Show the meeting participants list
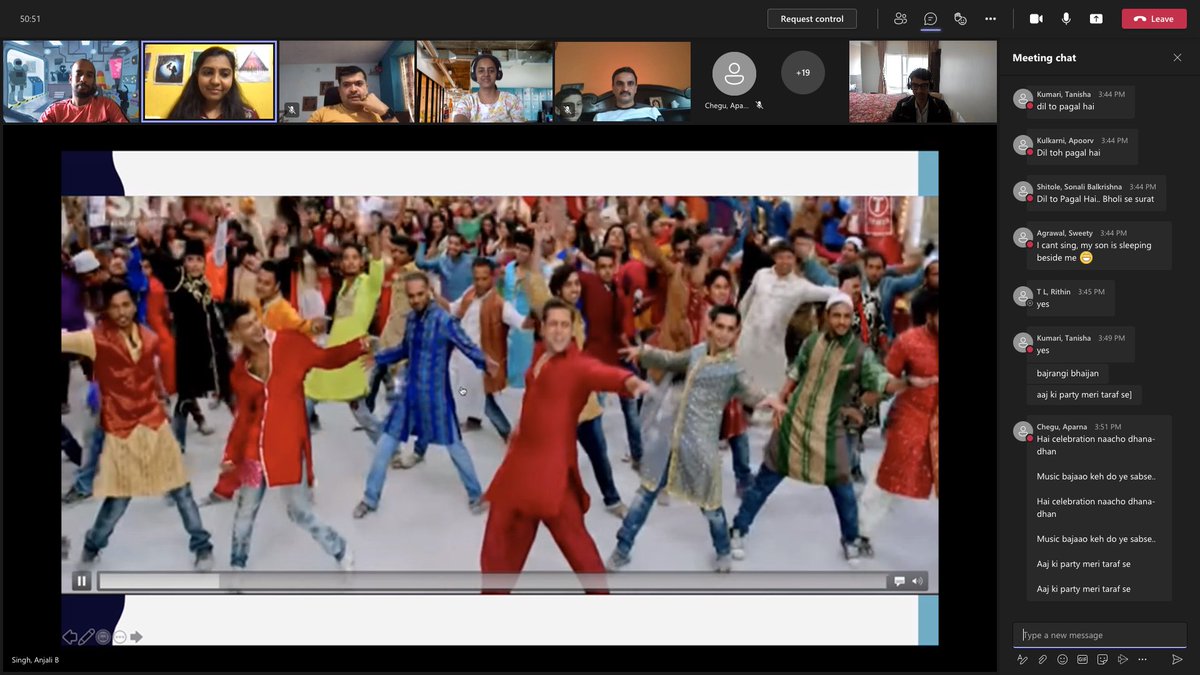Image resolution: width=1200 pixels, height=675 pixels. pos(901,18)
